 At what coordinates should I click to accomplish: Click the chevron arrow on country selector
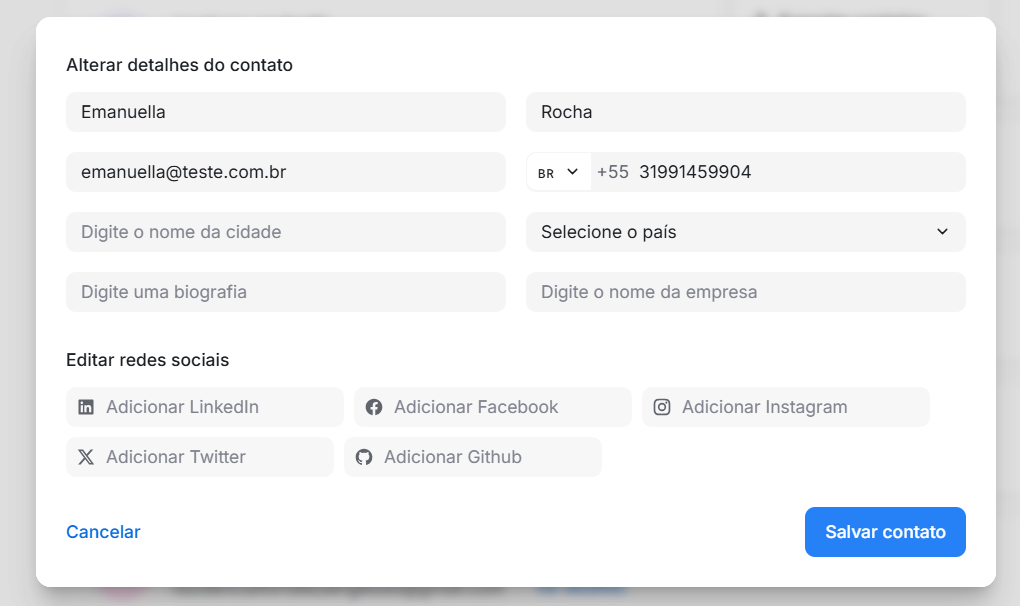pos(942,232)
